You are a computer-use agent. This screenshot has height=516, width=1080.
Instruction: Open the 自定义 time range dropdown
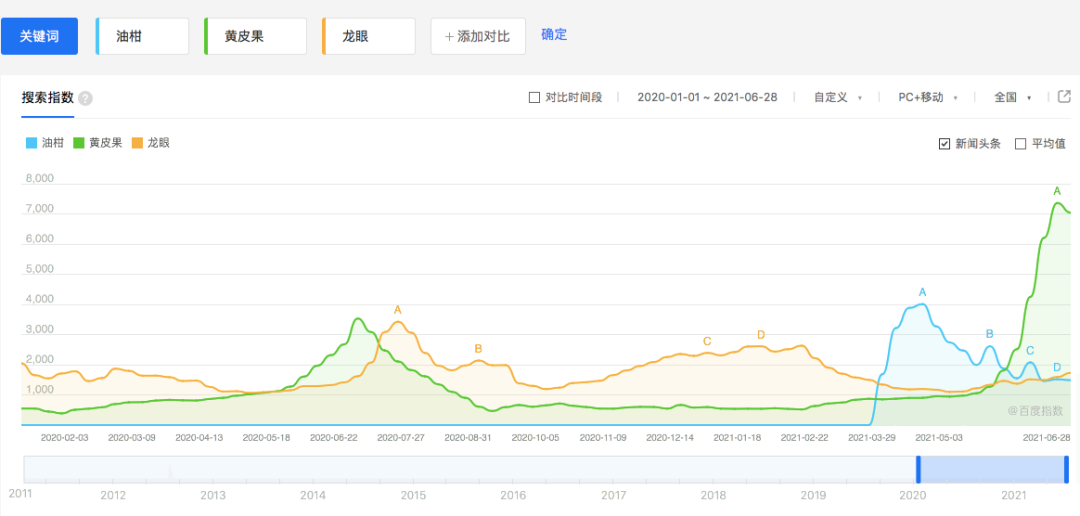[837, 97]
